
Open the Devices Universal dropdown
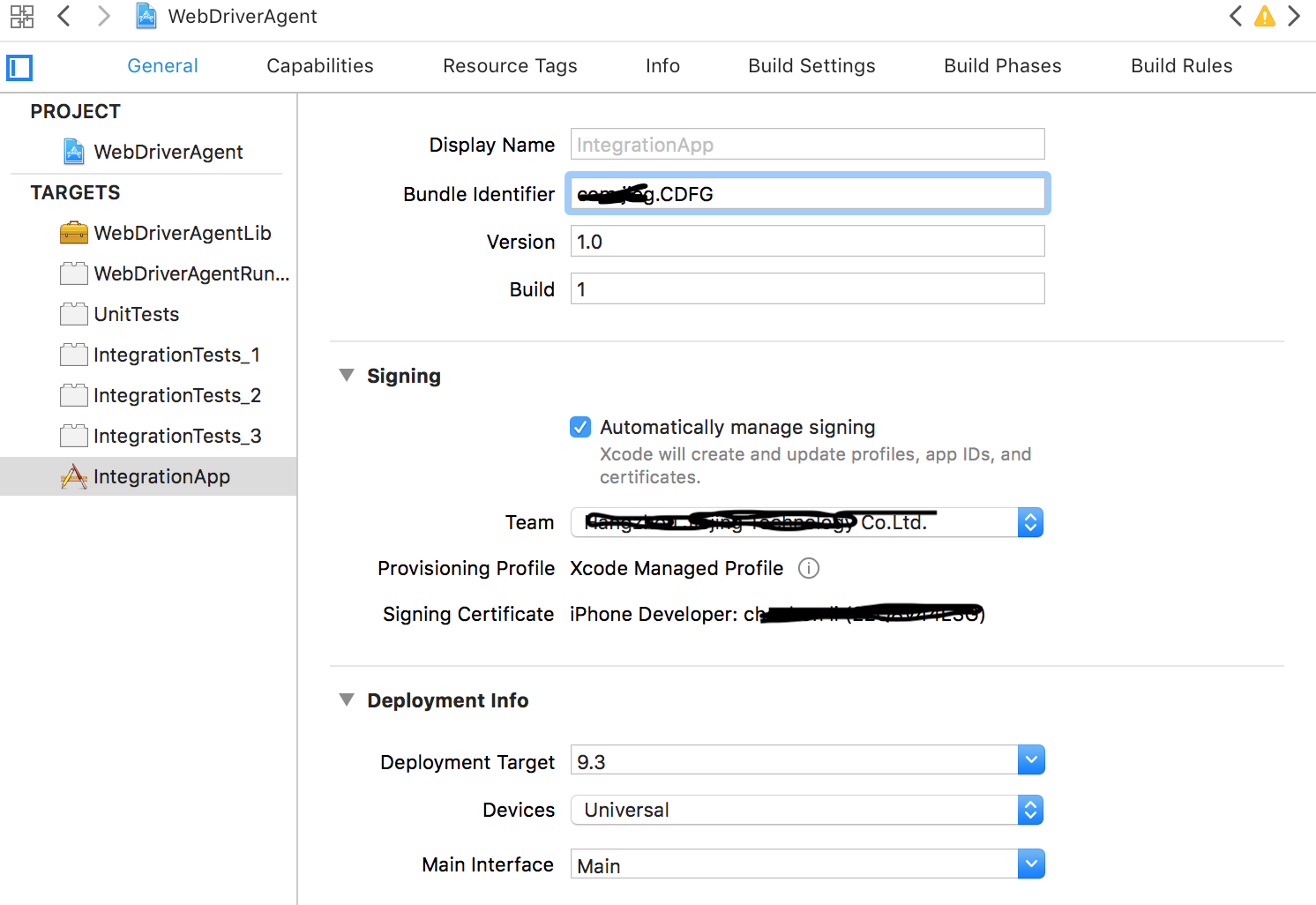[x=807, y=810]
